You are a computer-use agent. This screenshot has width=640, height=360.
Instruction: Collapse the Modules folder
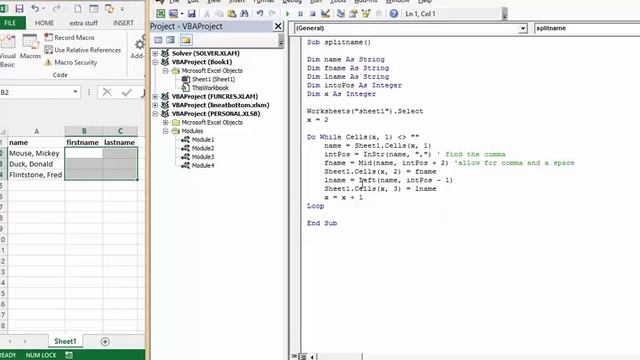click(x=165, y=131)
